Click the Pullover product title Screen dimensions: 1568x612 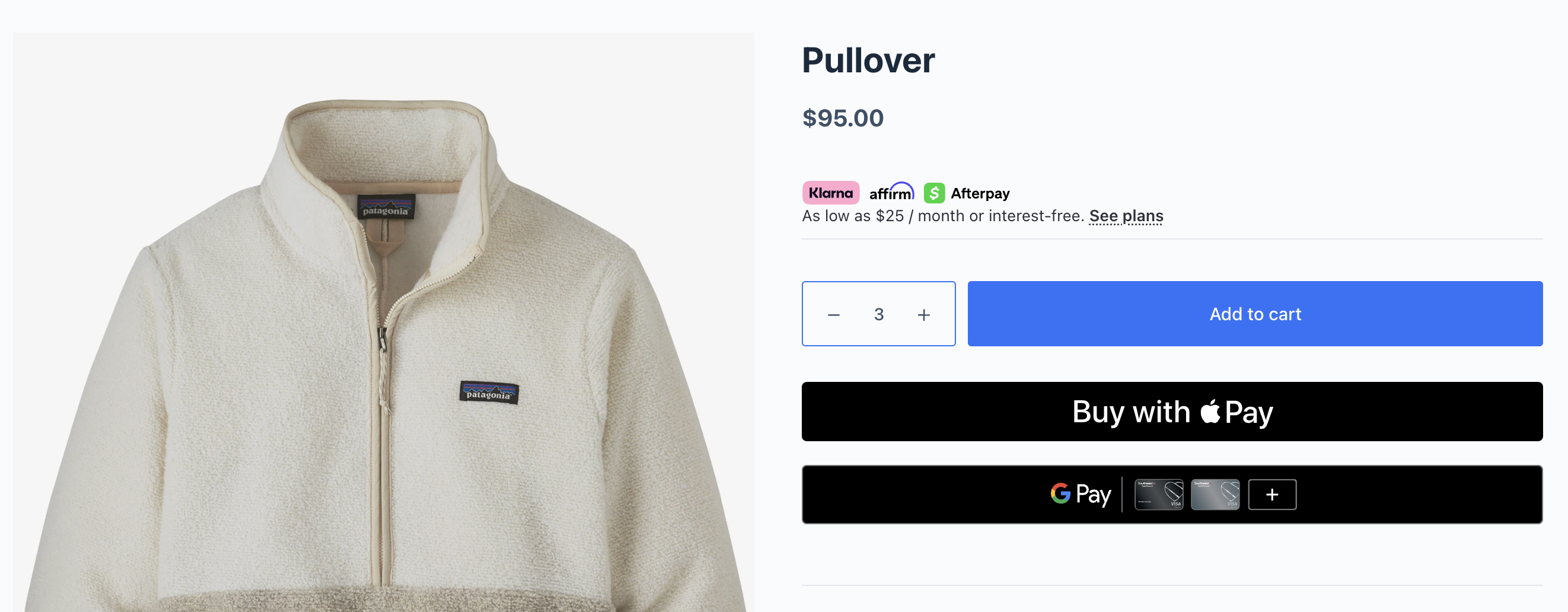868,60
